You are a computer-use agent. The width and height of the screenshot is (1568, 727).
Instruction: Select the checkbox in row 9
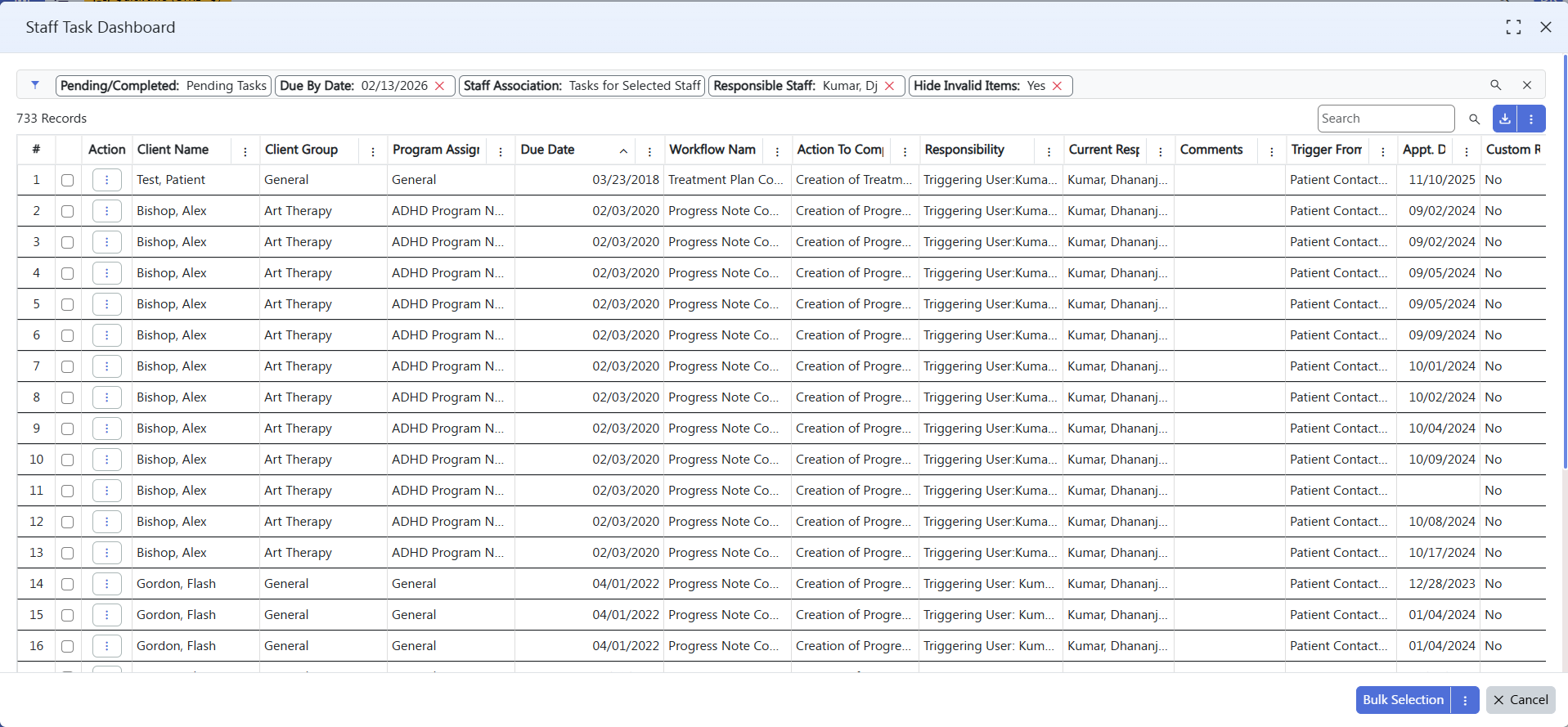point(67,429)
